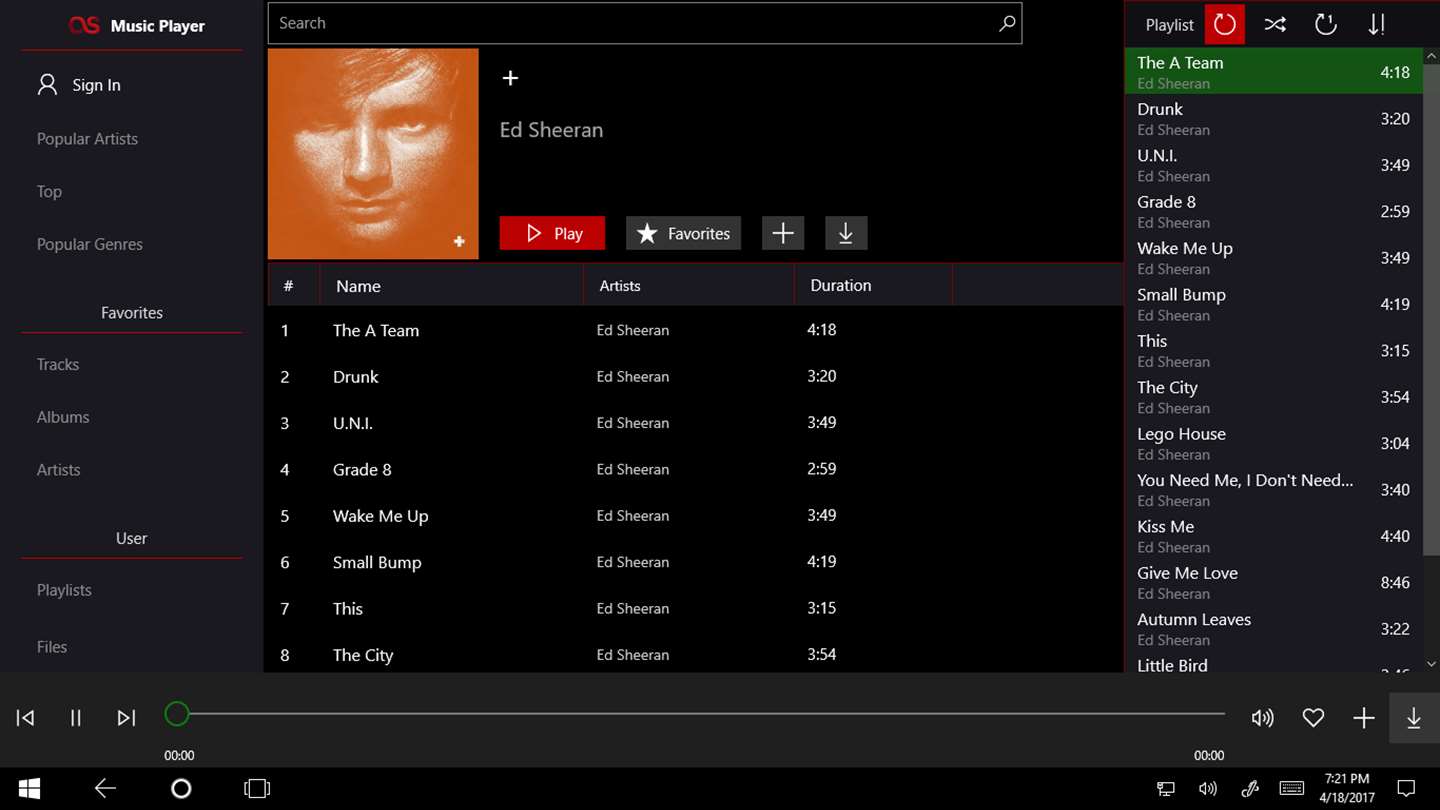Click the taskbar Back arrow

click(x=105, y=789)
